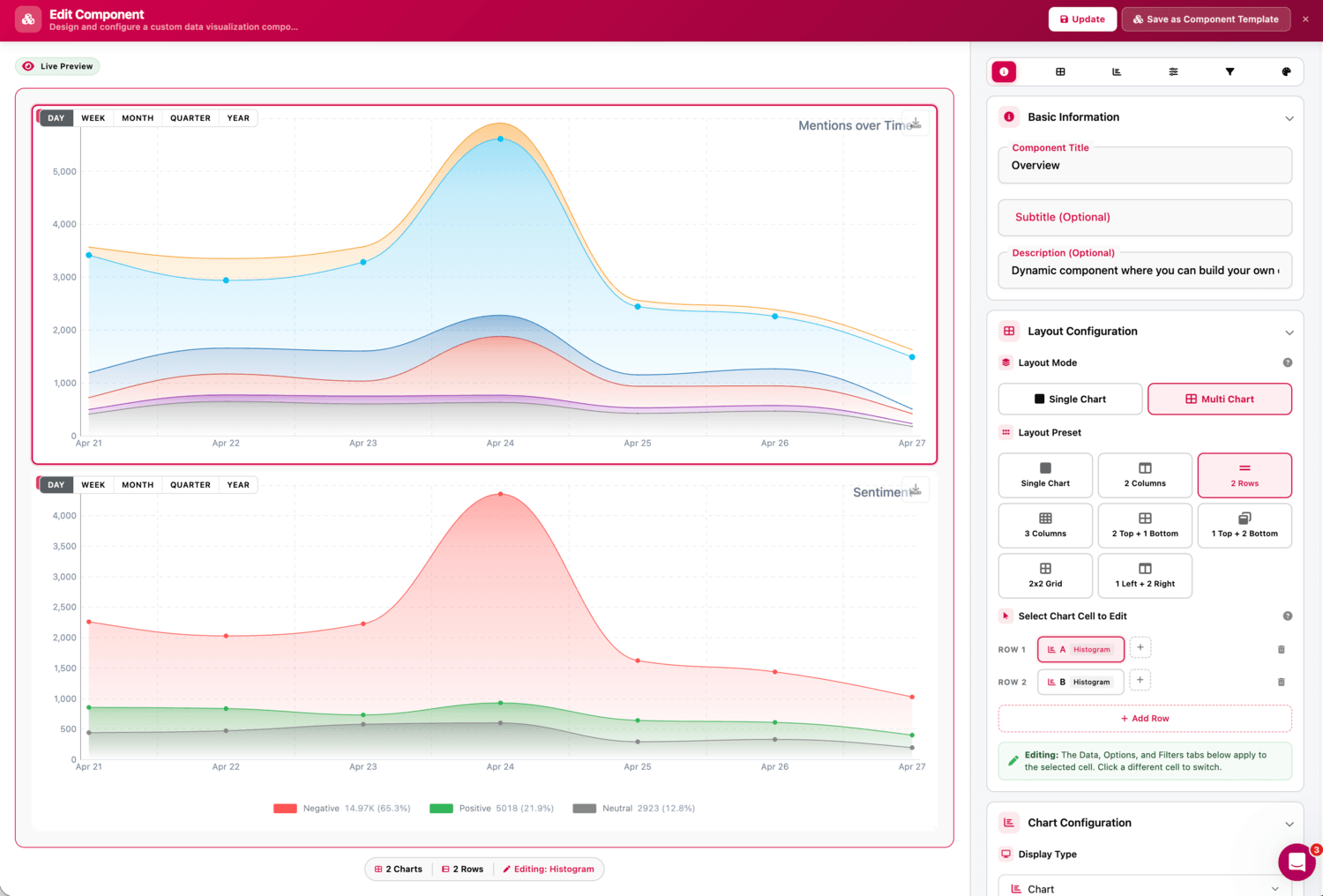The image size is (1323, 896).
Task: Select the sliders options tab icon
Action: point(1173,71)
